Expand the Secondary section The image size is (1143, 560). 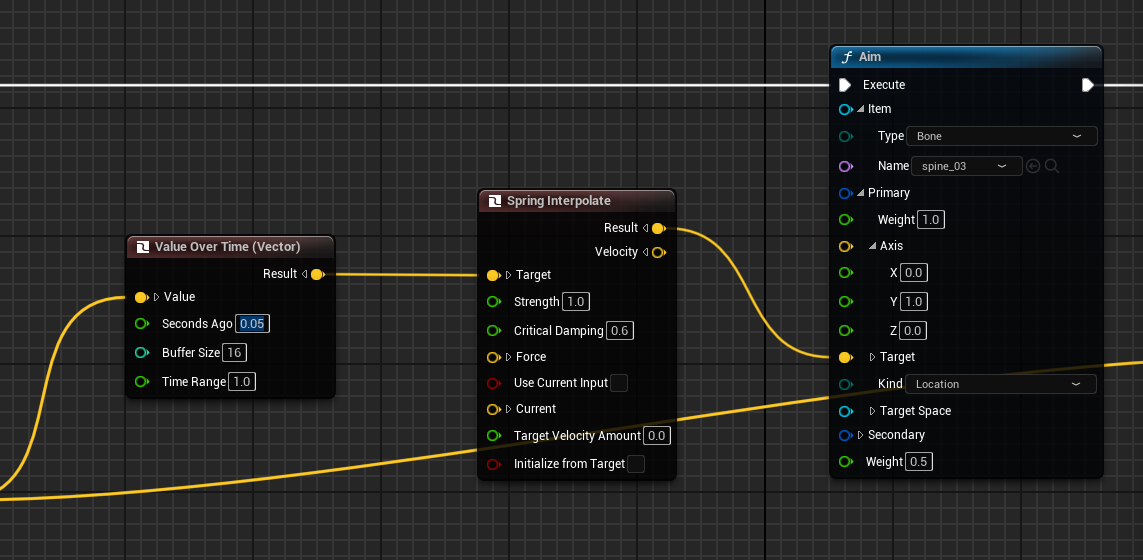pos(861,435)
